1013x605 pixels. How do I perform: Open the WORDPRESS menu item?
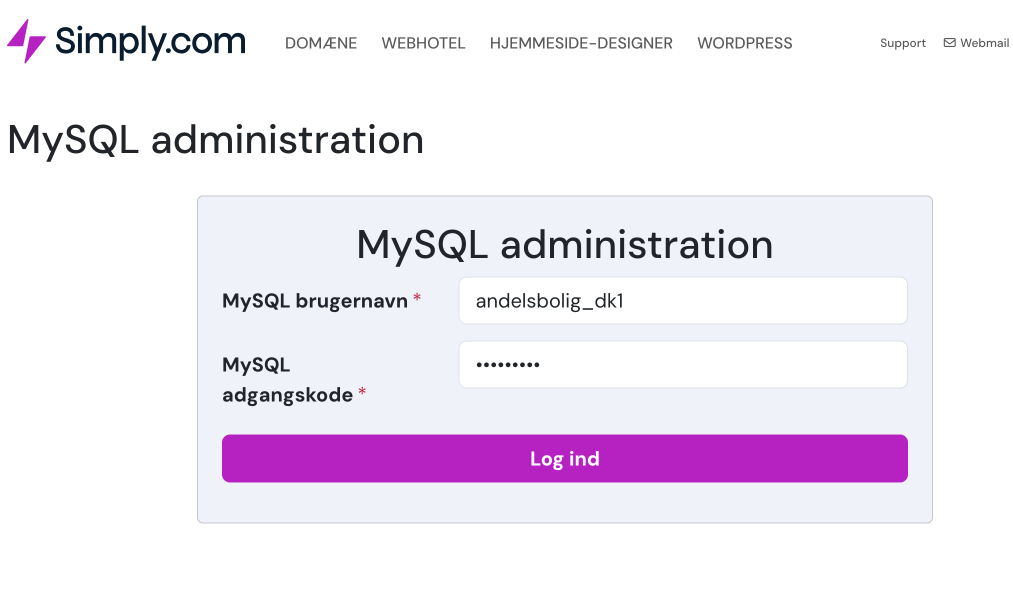744,43
